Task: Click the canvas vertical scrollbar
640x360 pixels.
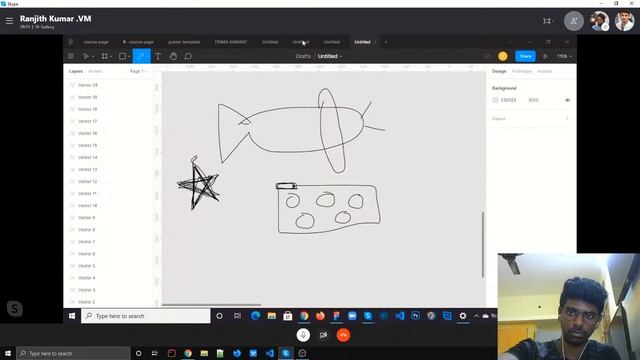Action: click(x=483, y=245)
